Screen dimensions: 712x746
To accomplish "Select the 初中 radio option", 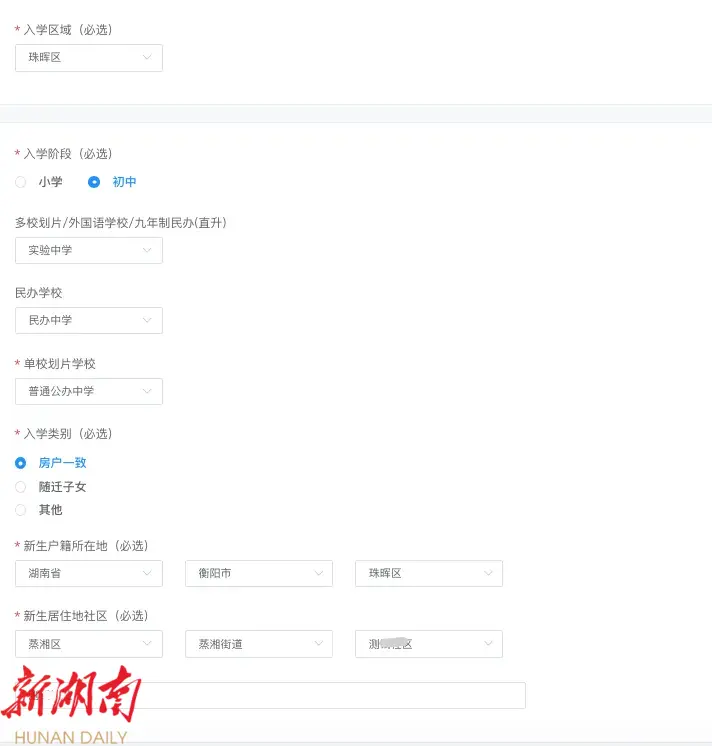I will point(94,182).
